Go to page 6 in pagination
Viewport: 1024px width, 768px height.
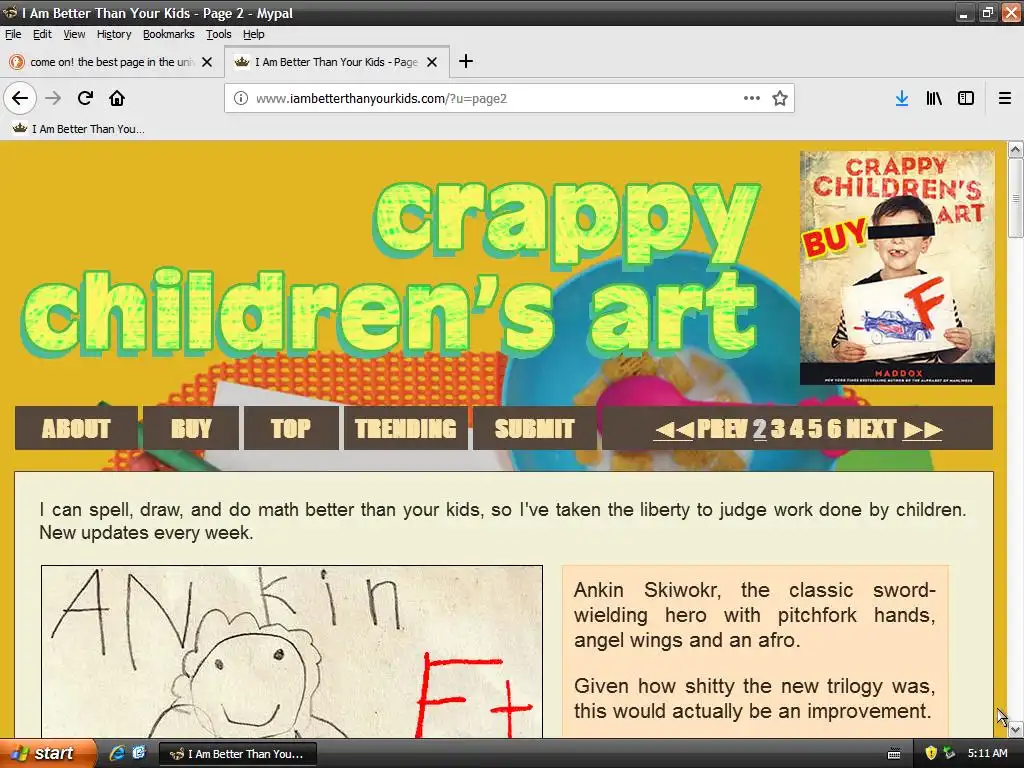834,429
